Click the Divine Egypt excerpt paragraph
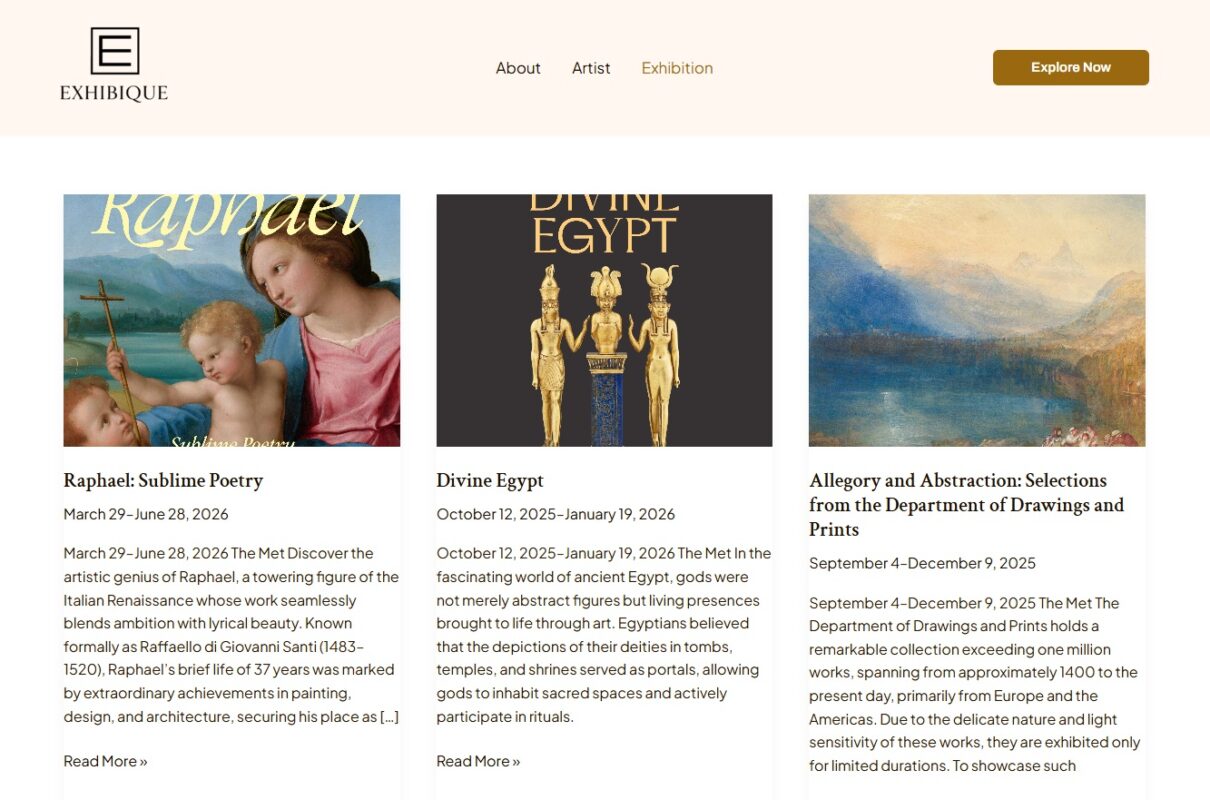 tap(604, 635)
